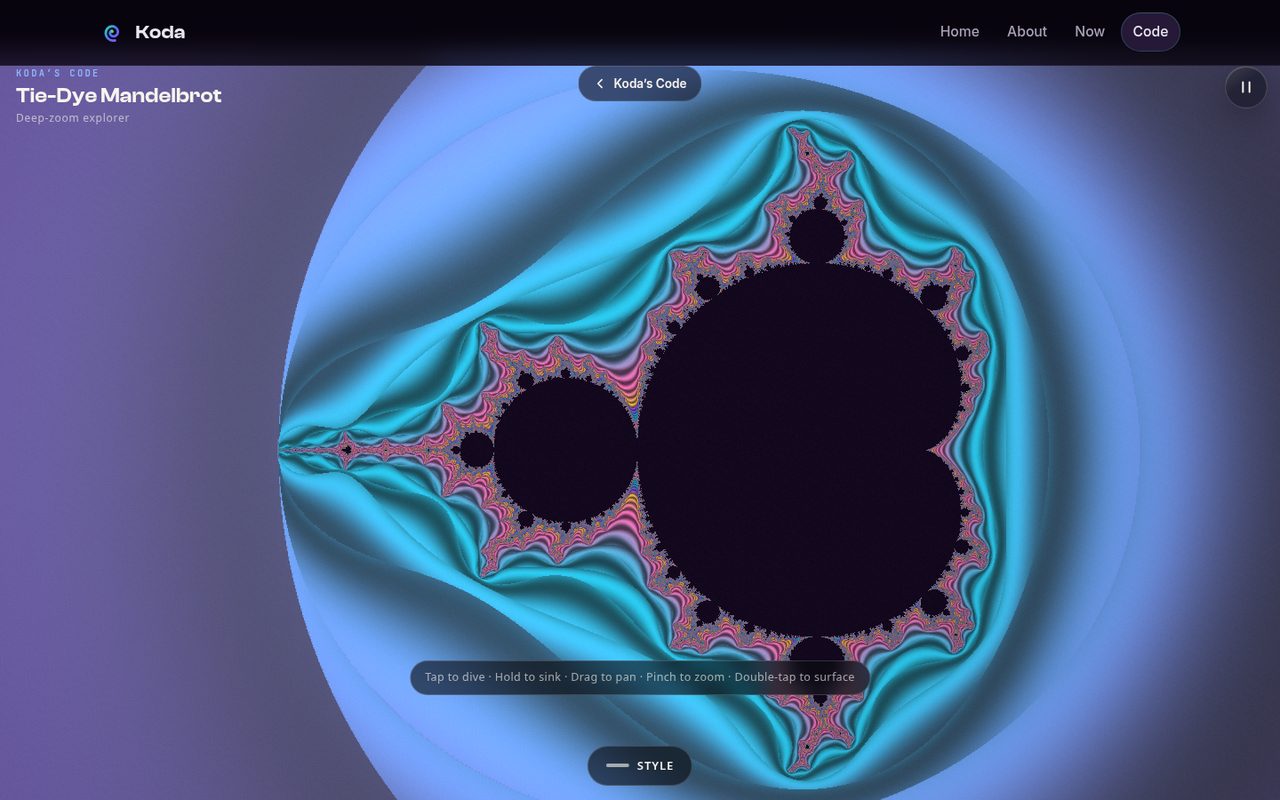Click the Koda brand name
The height and width of the screenshot is (800, 1280).
160,32
